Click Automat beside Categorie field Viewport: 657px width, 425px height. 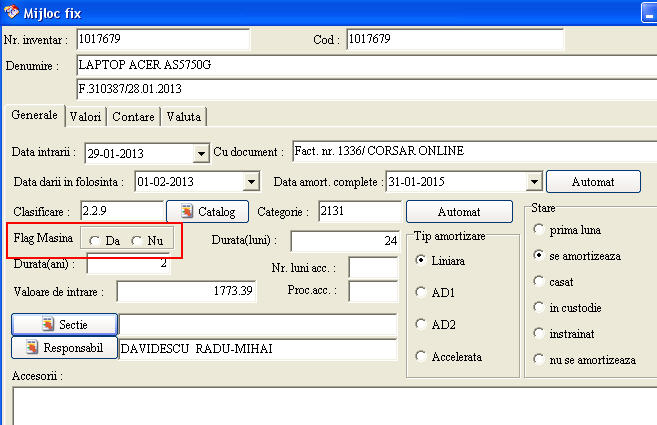pyautogui.click(x=458, y=212)
